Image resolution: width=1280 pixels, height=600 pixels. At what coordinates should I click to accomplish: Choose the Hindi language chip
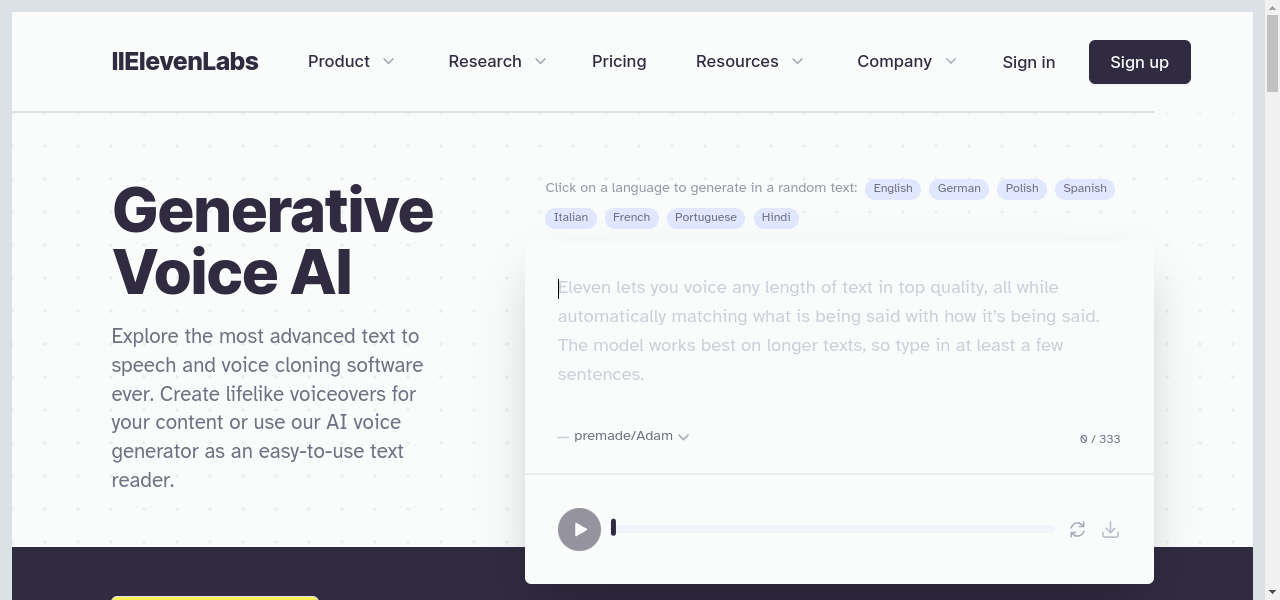click(x=776, y=218)
